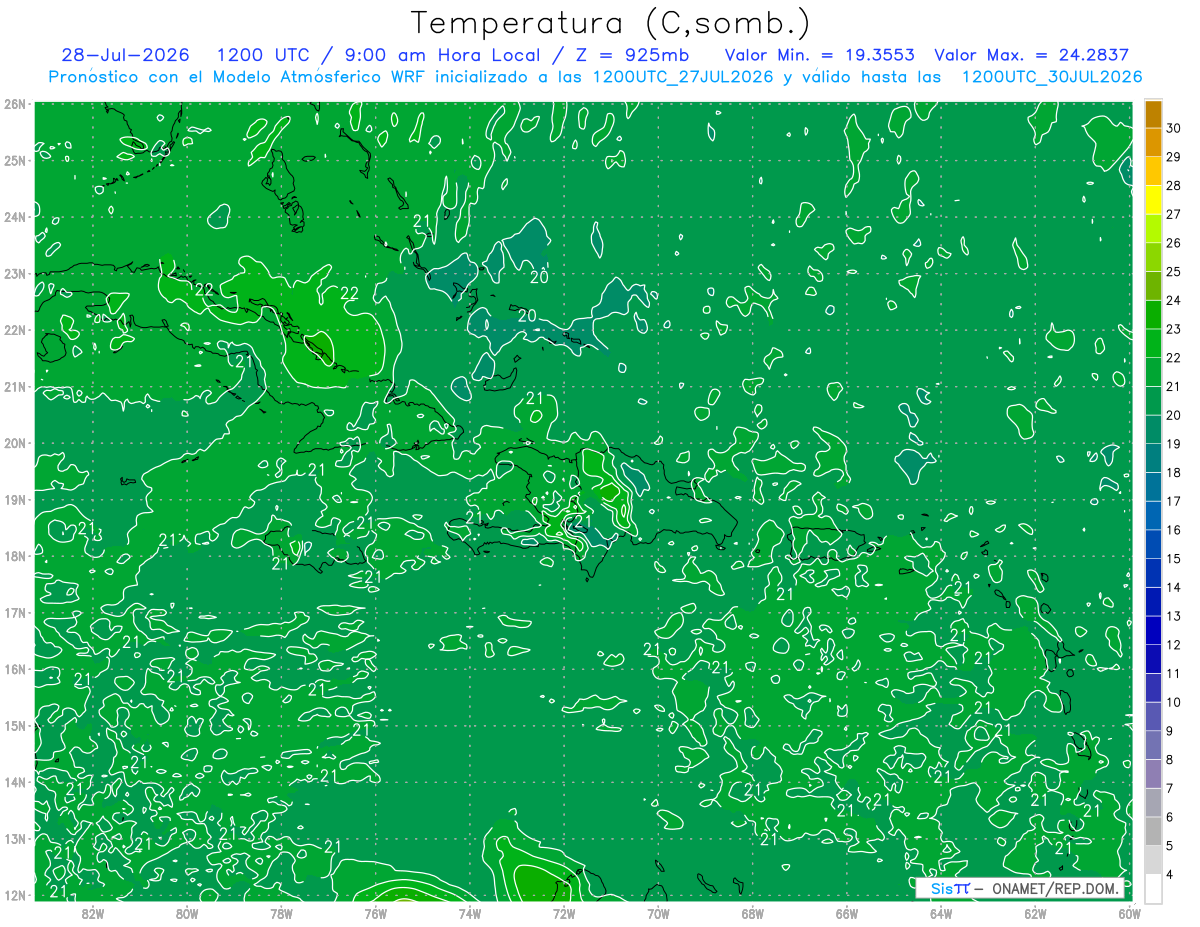The image size is (1200, 927).
Task: Click the "16N" latitude label
Action: (x=14, y=669)
